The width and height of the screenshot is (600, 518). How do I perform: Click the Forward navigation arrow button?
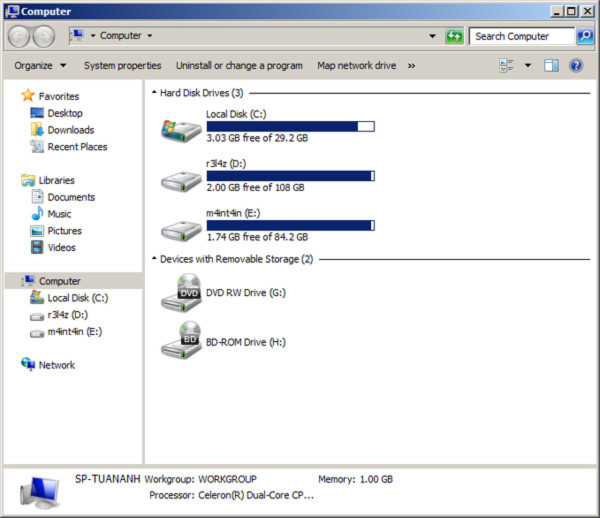pyautogui.click(x=44, y=37)
